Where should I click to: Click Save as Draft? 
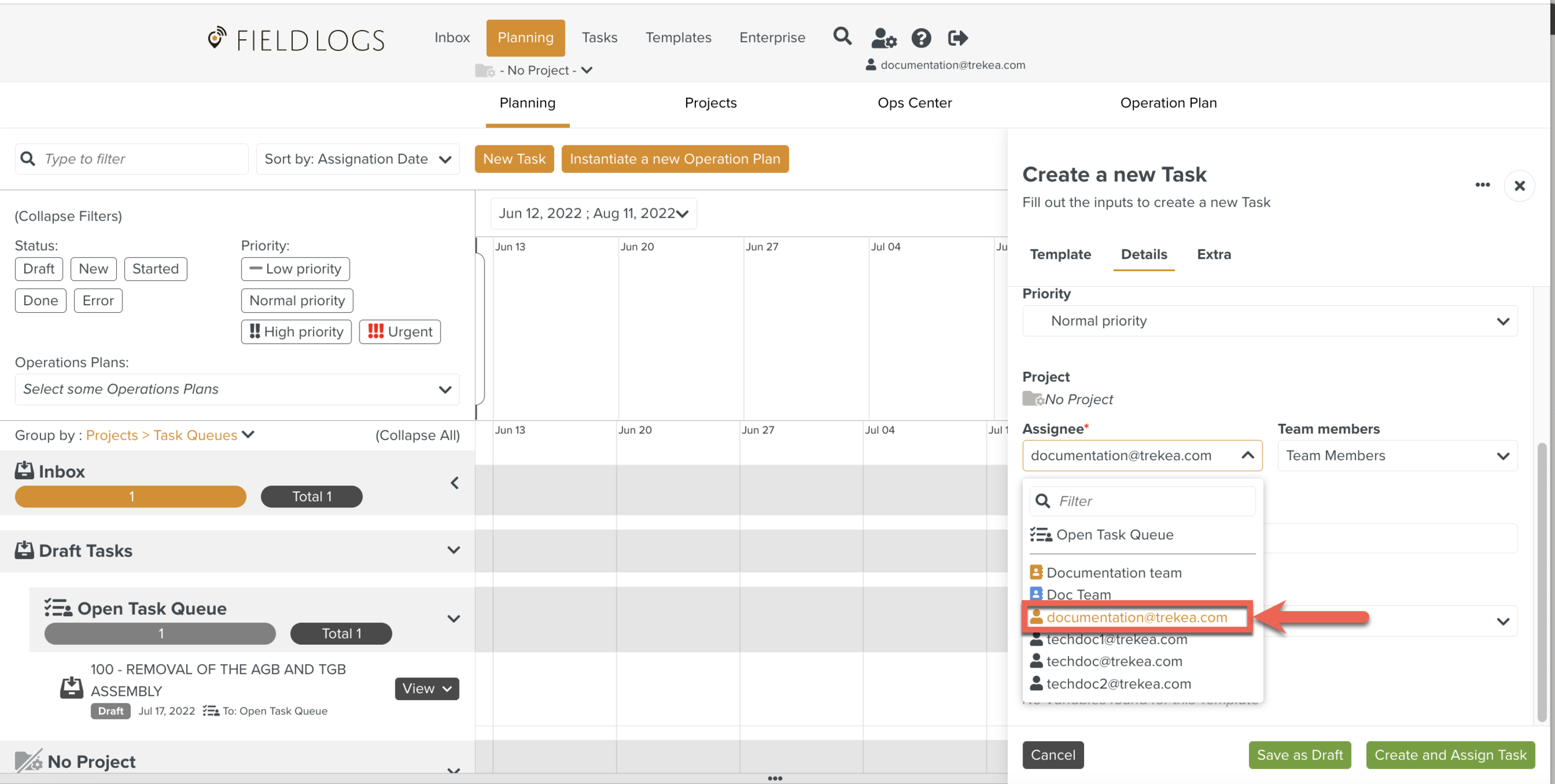tap(1299, 755)
